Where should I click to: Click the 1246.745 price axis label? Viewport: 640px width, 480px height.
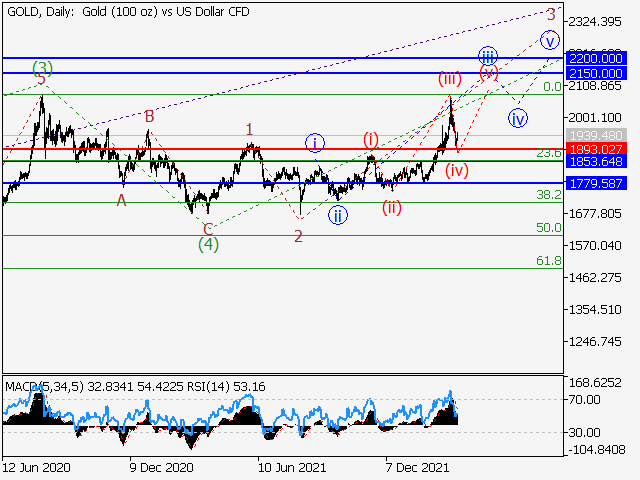(x=595, y=342)
